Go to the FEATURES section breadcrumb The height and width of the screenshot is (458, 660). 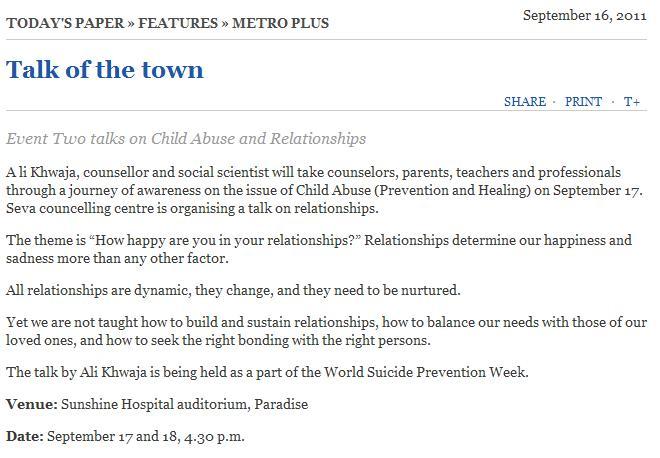pyautogui.click(x=178, y=22)
